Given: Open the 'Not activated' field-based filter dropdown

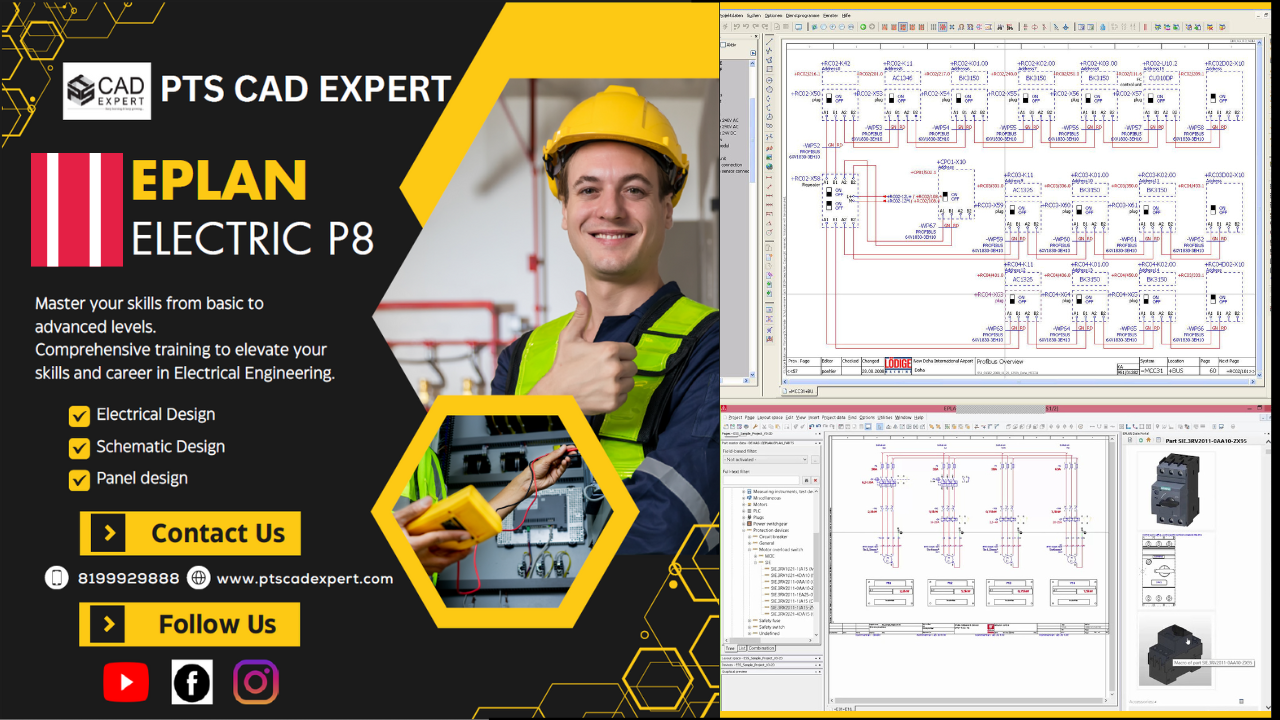Looking at the screenshot, I should 765,459.
